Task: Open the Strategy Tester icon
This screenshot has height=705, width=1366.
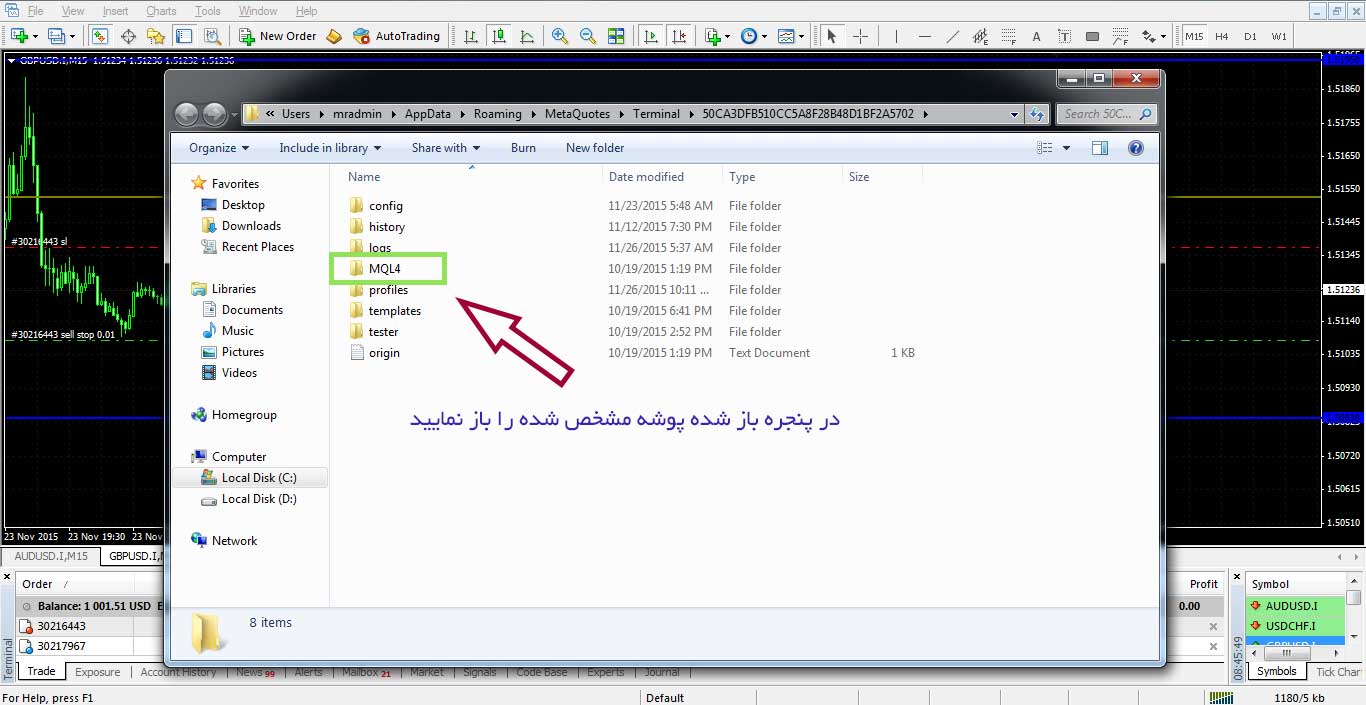Action: (212, 36)
